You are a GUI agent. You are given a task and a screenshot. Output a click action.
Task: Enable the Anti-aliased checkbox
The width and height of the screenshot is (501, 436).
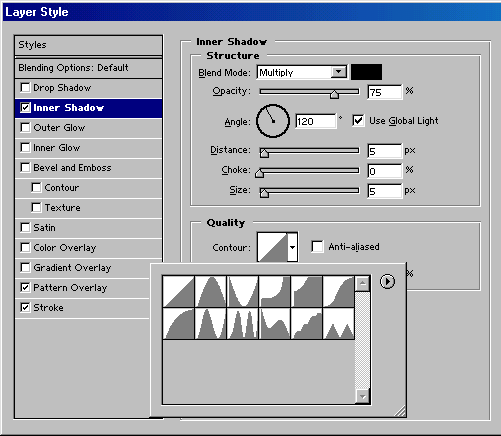click(x=317, y=247)
